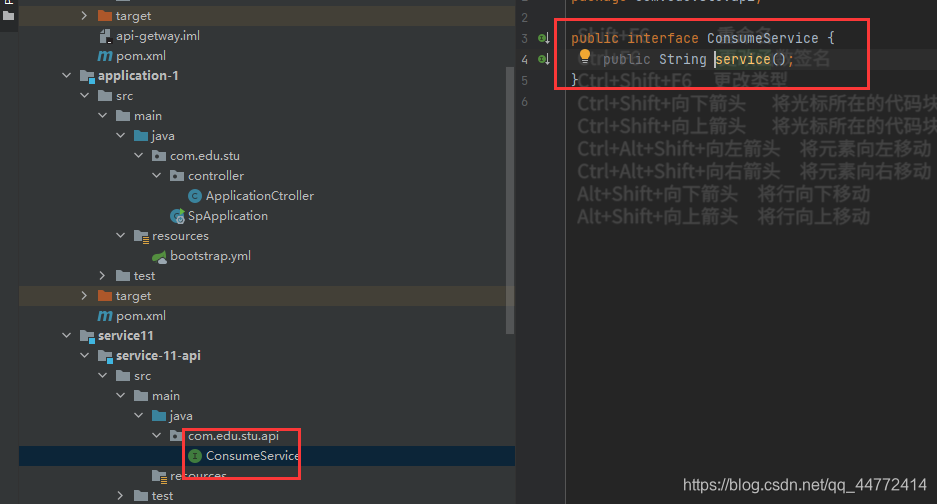937x504 pixels.
Task: Open pom.xml above service11
Action: [141, 316]
